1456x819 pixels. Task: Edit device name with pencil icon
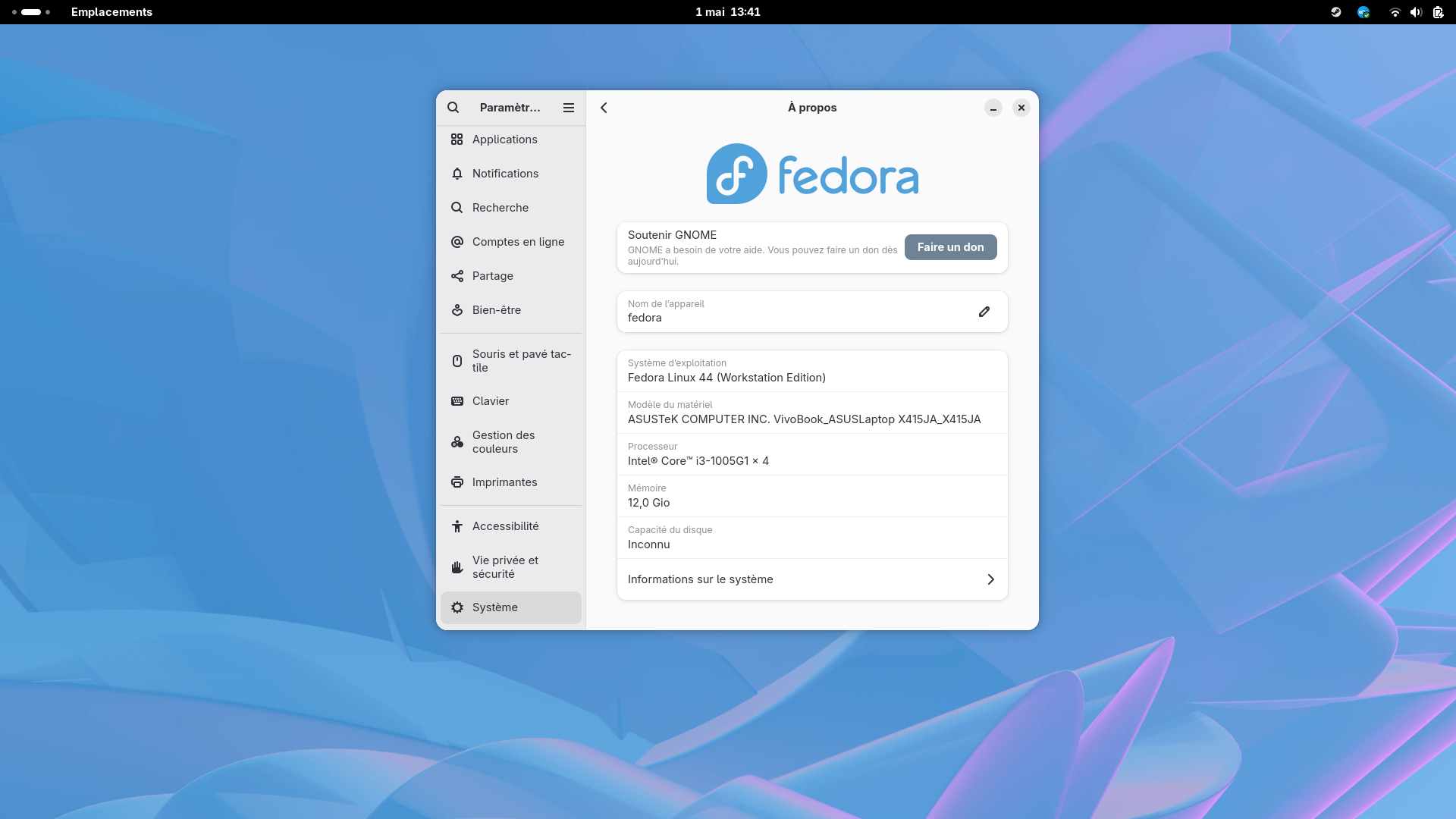(984, 312)
